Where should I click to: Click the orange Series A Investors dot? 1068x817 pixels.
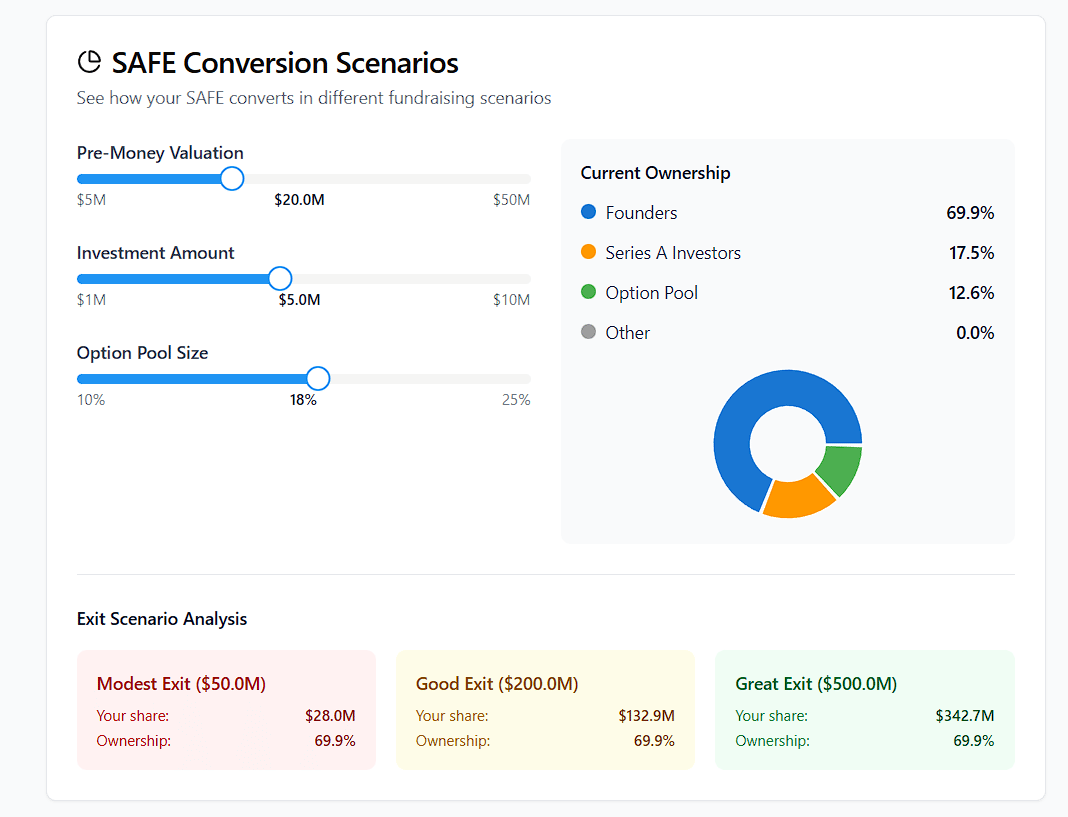click(x=588, y=252)
